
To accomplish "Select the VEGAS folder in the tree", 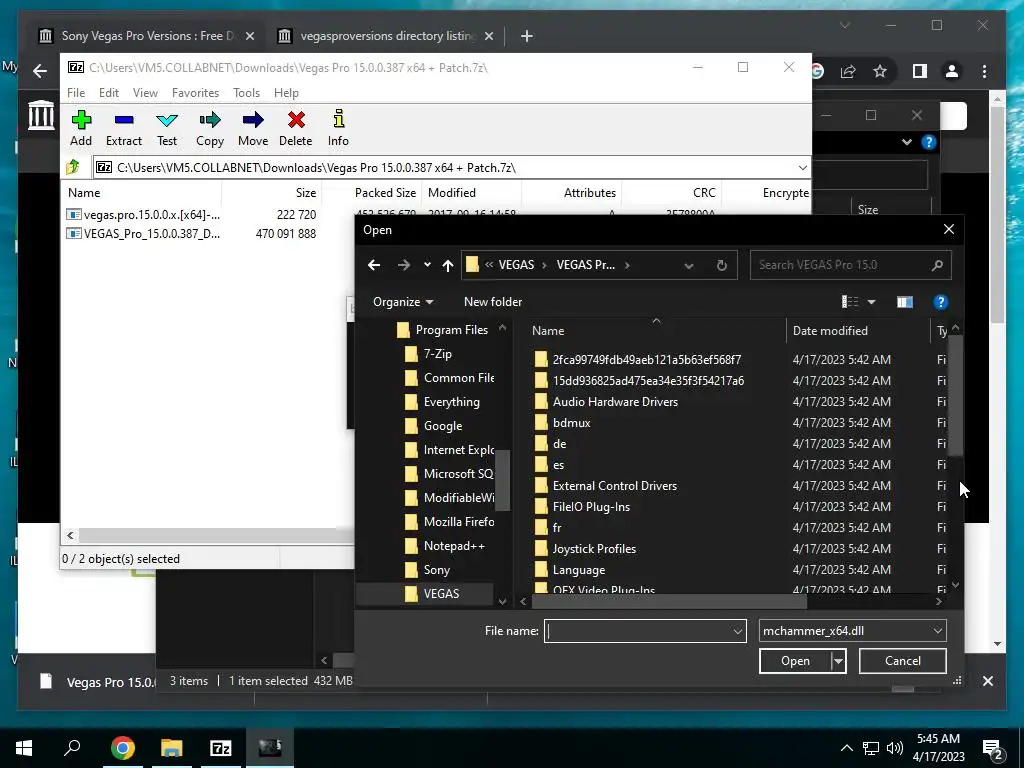I will pyautogui.click(x=441, y=594).
